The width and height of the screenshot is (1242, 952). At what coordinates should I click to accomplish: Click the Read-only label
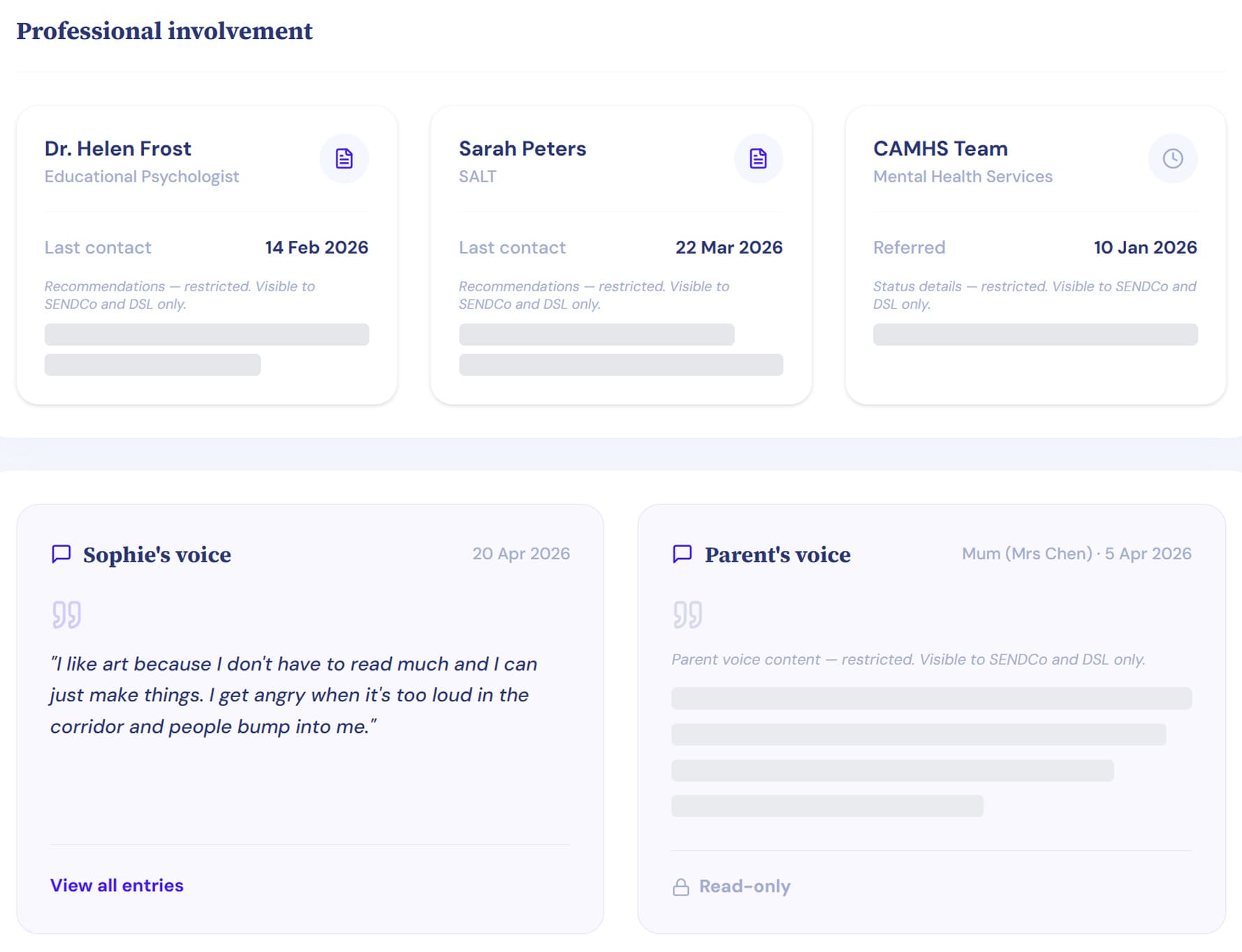tap(745, 886)
